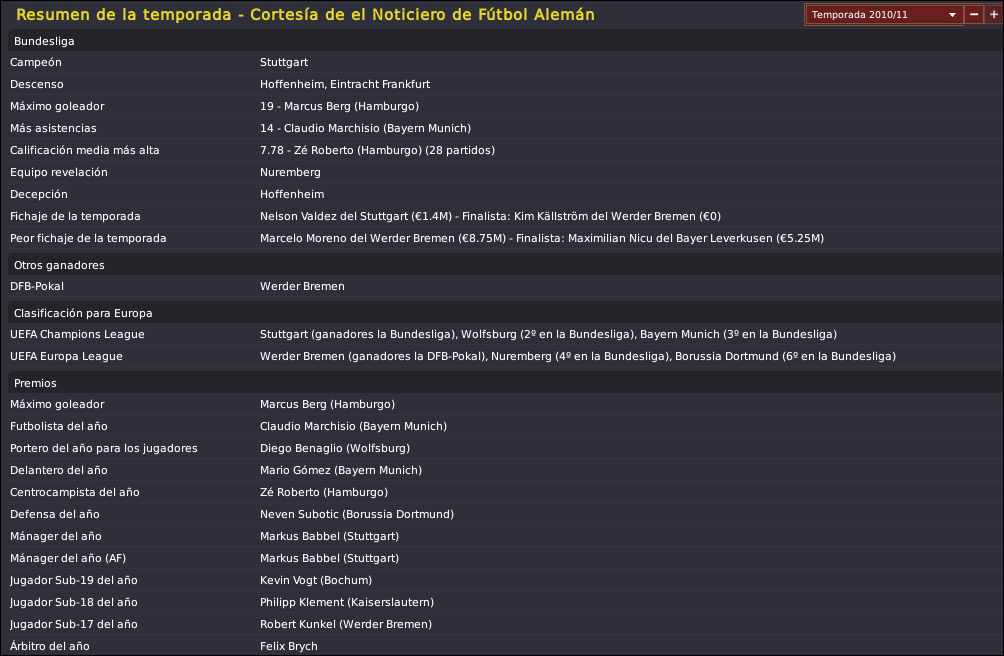Viewport: 1004px width, 656px height.
Task: Click Marcelo Moreno worst signing entry
Action: coord(542,238)
